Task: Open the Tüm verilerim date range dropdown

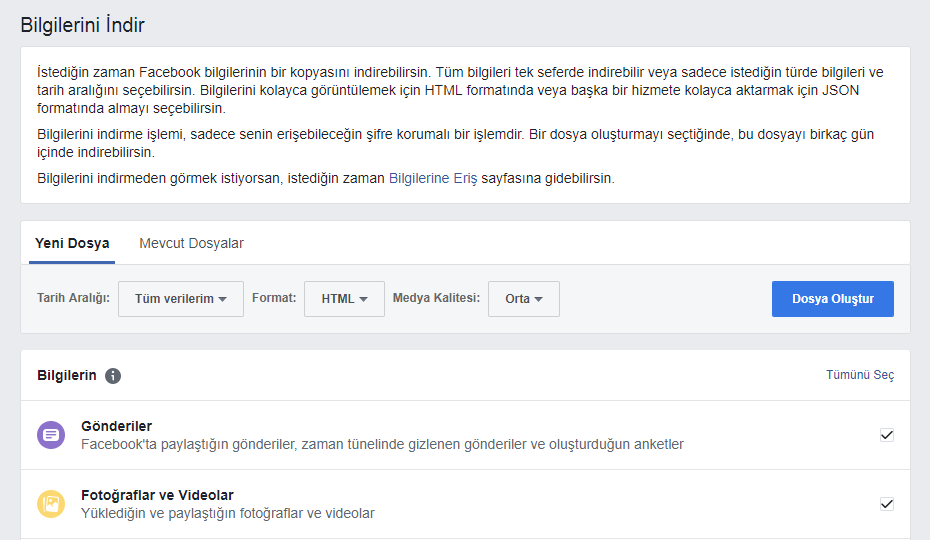Action: pyautogui.click(x=181, y=298)
